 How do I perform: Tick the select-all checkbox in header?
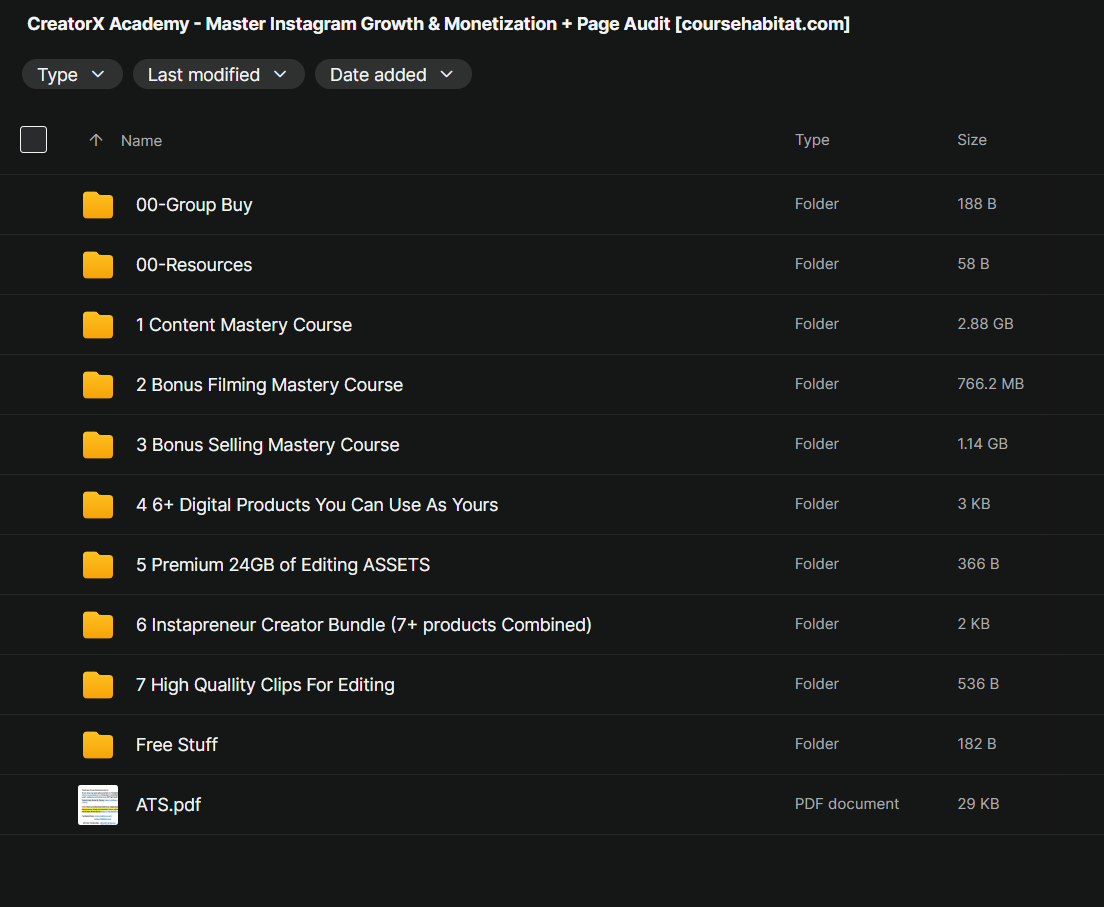(33, 139)
